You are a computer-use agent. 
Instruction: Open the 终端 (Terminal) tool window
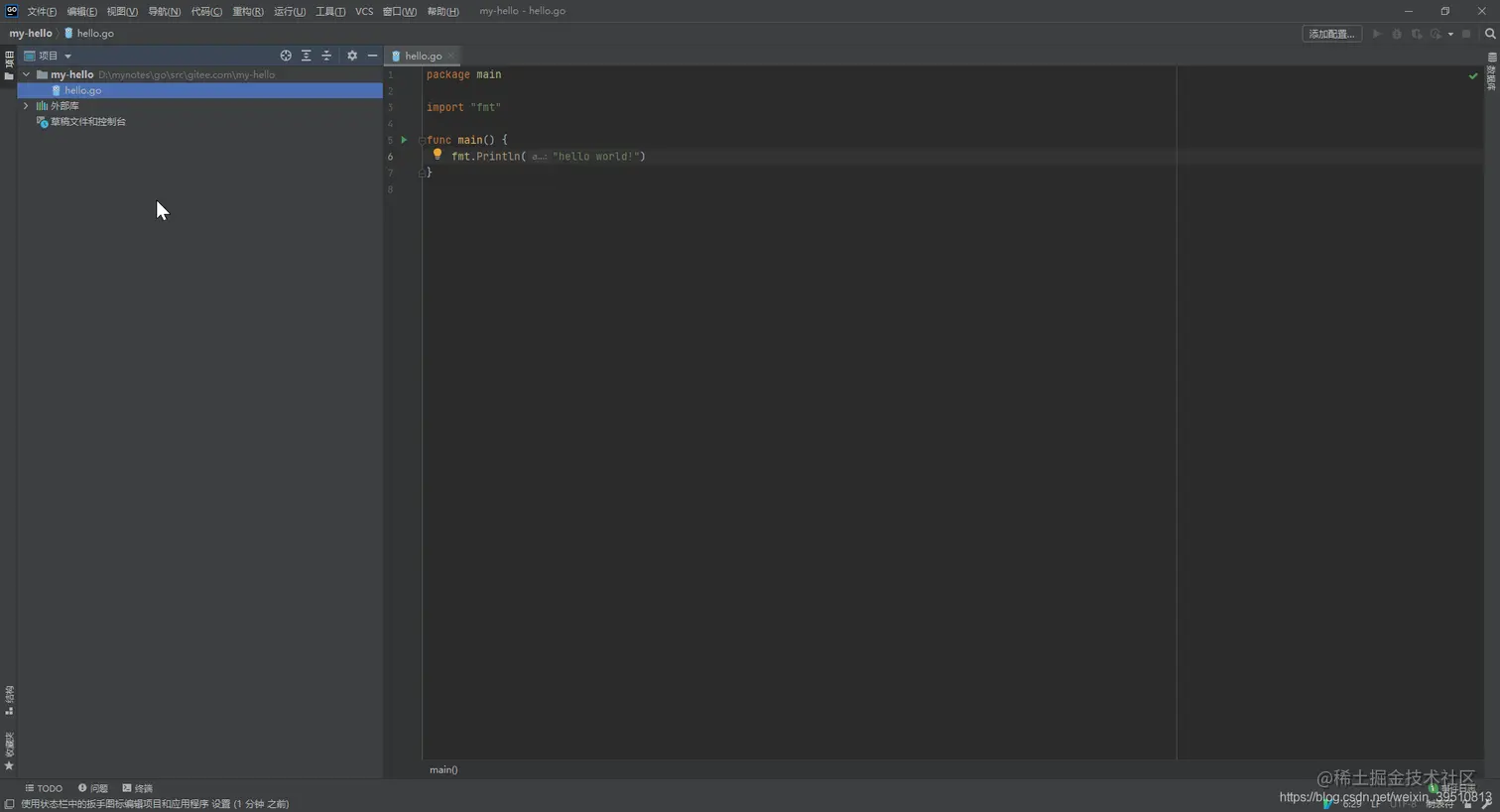pyautogui.click(x=138, y=788)
